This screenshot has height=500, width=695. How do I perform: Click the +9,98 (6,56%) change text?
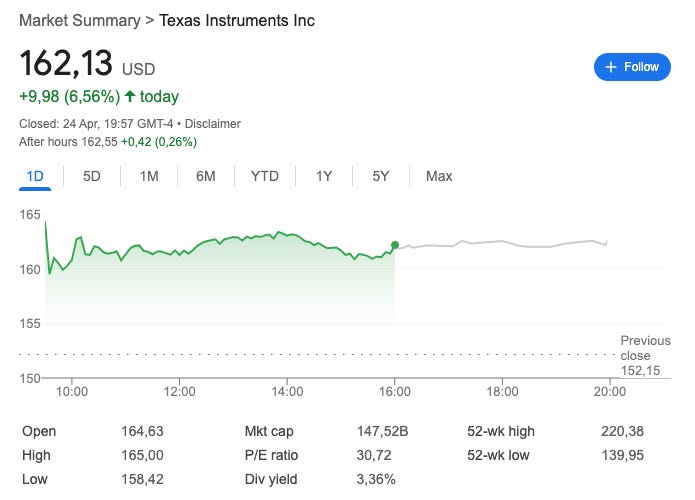click(x=70, y=96)
